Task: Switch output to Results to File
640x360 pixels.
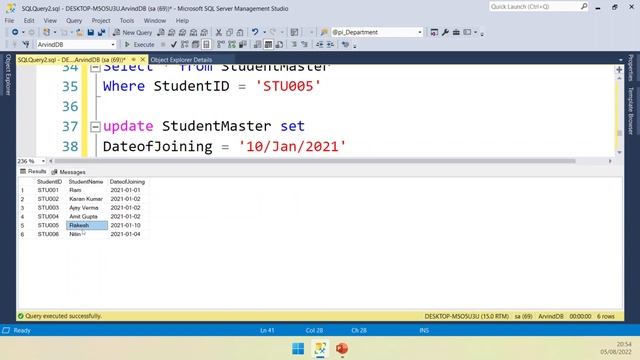Action: [279, 44]
